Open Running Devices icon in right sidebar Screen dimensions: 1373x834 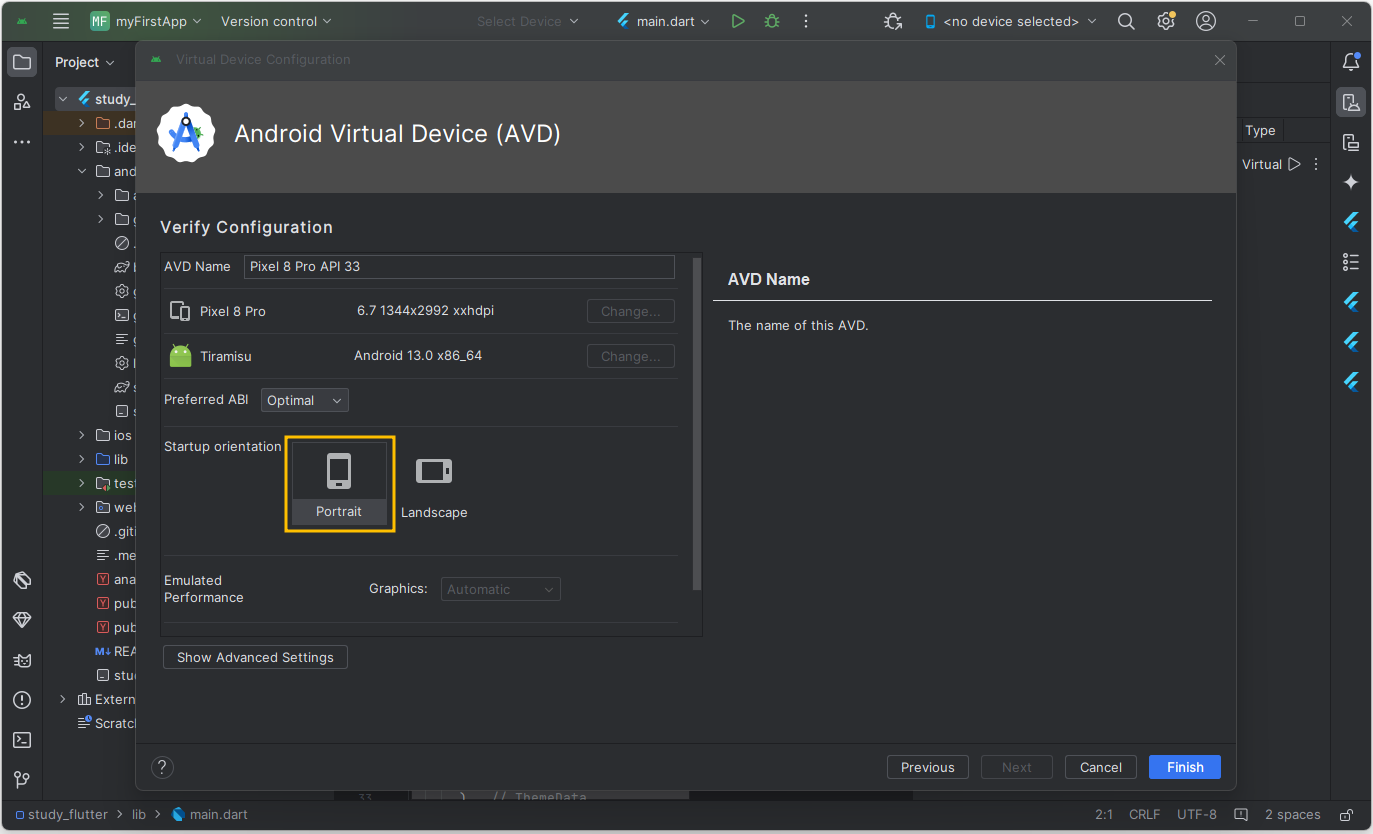tap(1351, 142)
